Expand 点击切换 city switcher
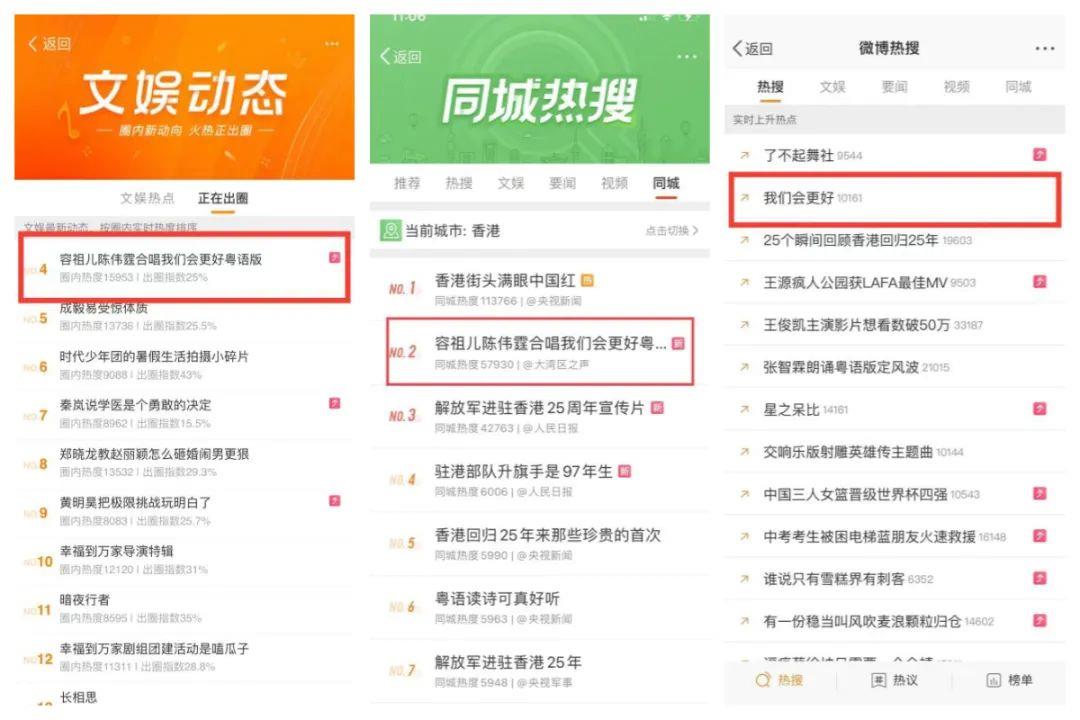The image size is (1080, 720). click(x=672, y=231)
